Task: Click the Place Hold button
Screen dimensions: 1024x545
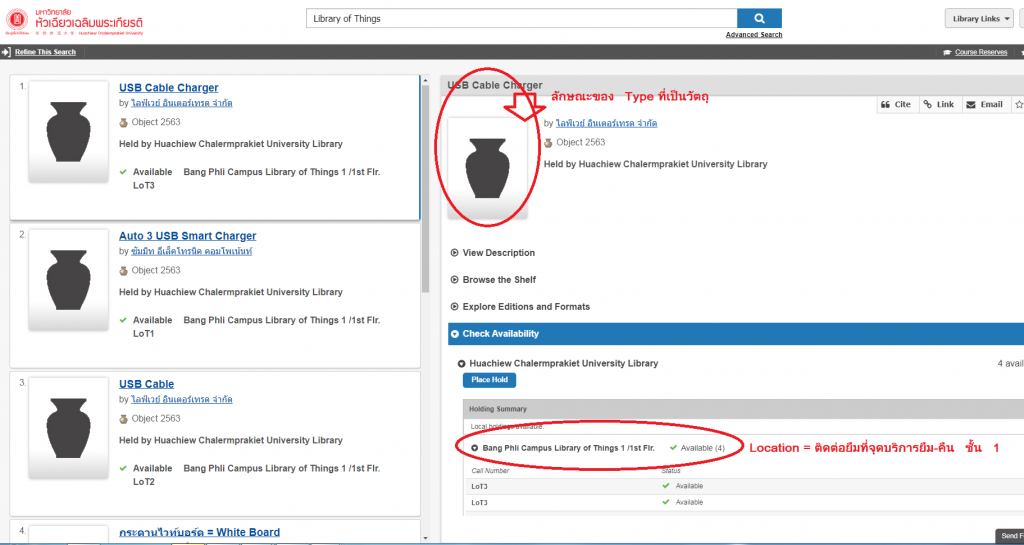Action: [489, 380]
